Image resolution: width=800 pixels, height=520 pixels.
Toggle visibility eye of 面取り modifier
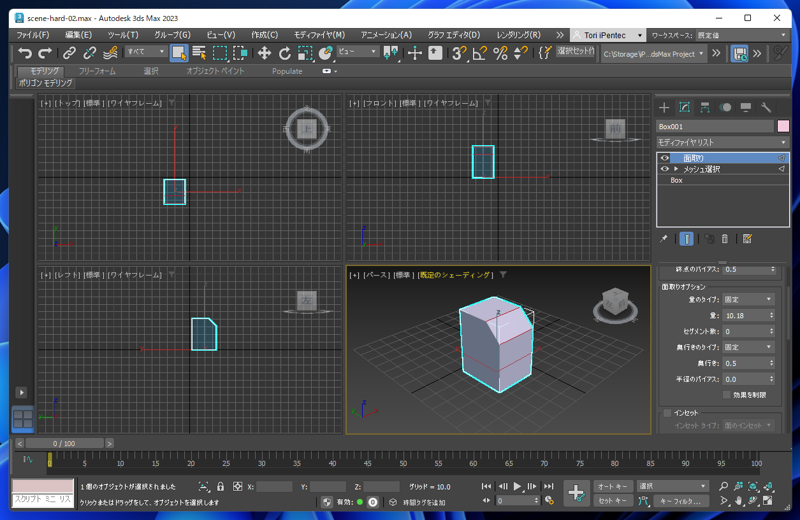click(x=665, y=158)
